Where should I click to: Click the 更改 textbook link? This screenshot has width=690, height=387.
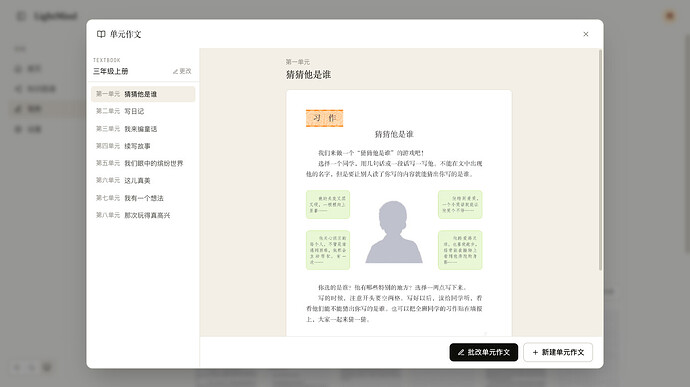tap(182, 71)
